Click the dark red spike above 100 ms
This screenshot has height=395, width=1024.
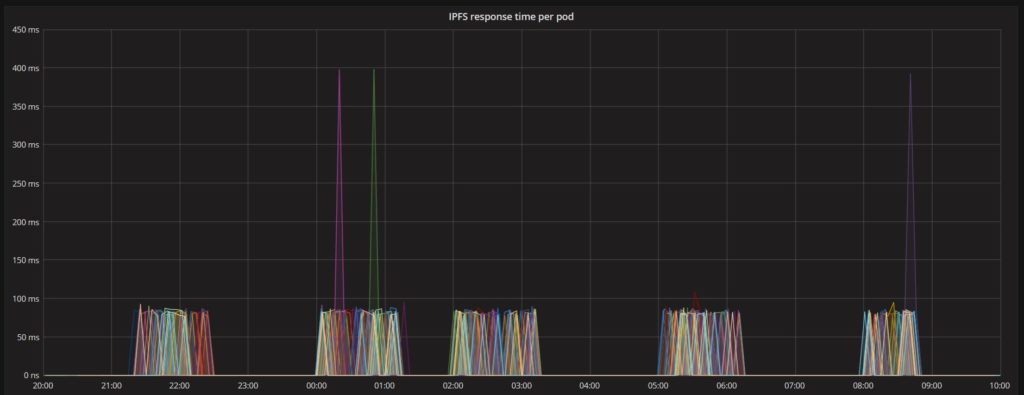point(694,293)
